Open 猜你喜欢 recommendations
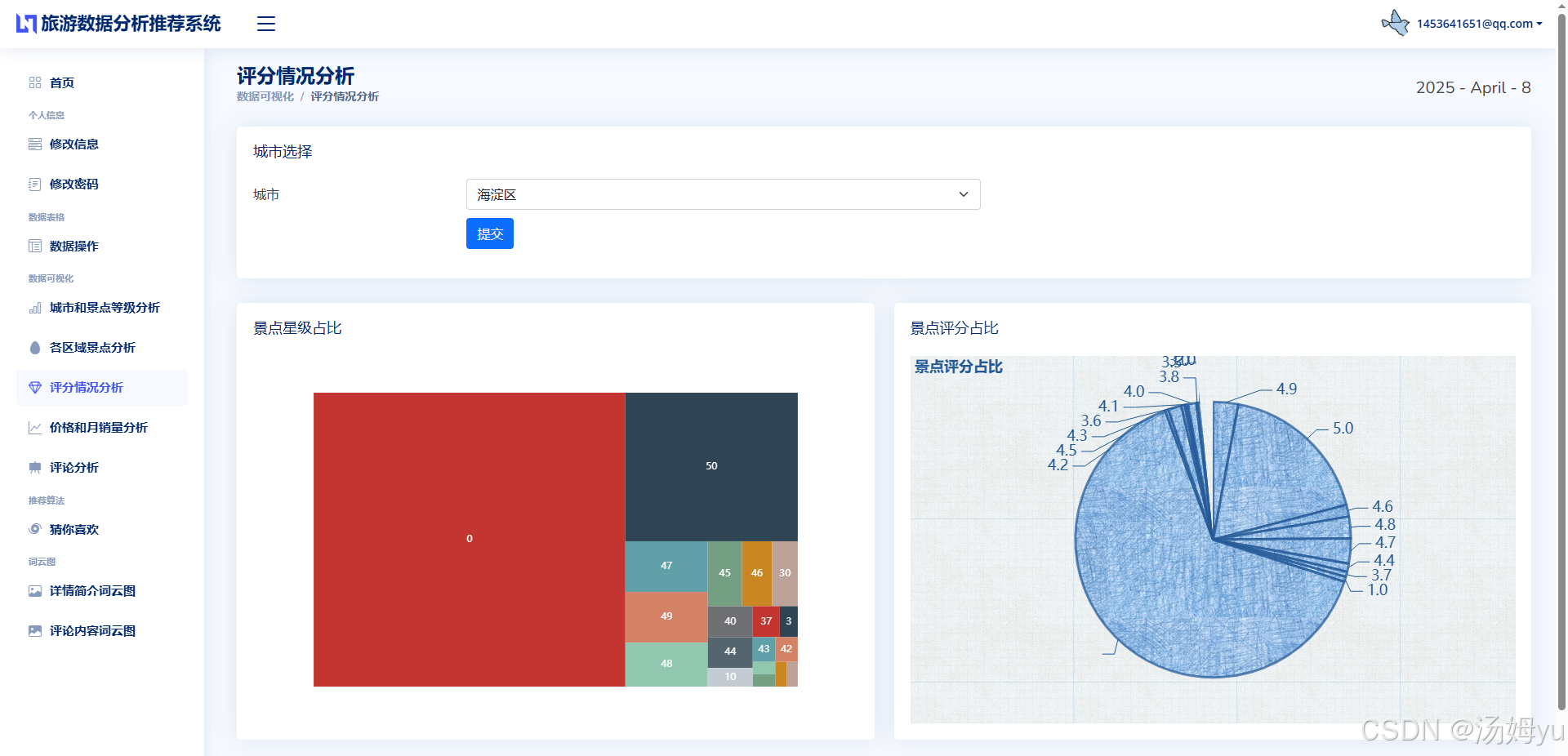 (x=102, y=529)
